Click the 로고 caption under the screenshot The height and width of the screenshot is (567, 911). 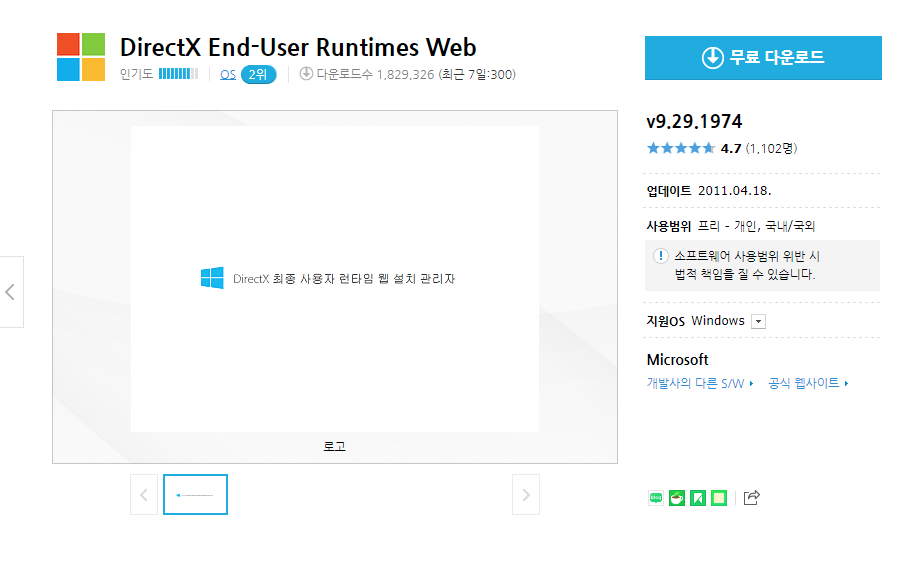coord(335,446)
